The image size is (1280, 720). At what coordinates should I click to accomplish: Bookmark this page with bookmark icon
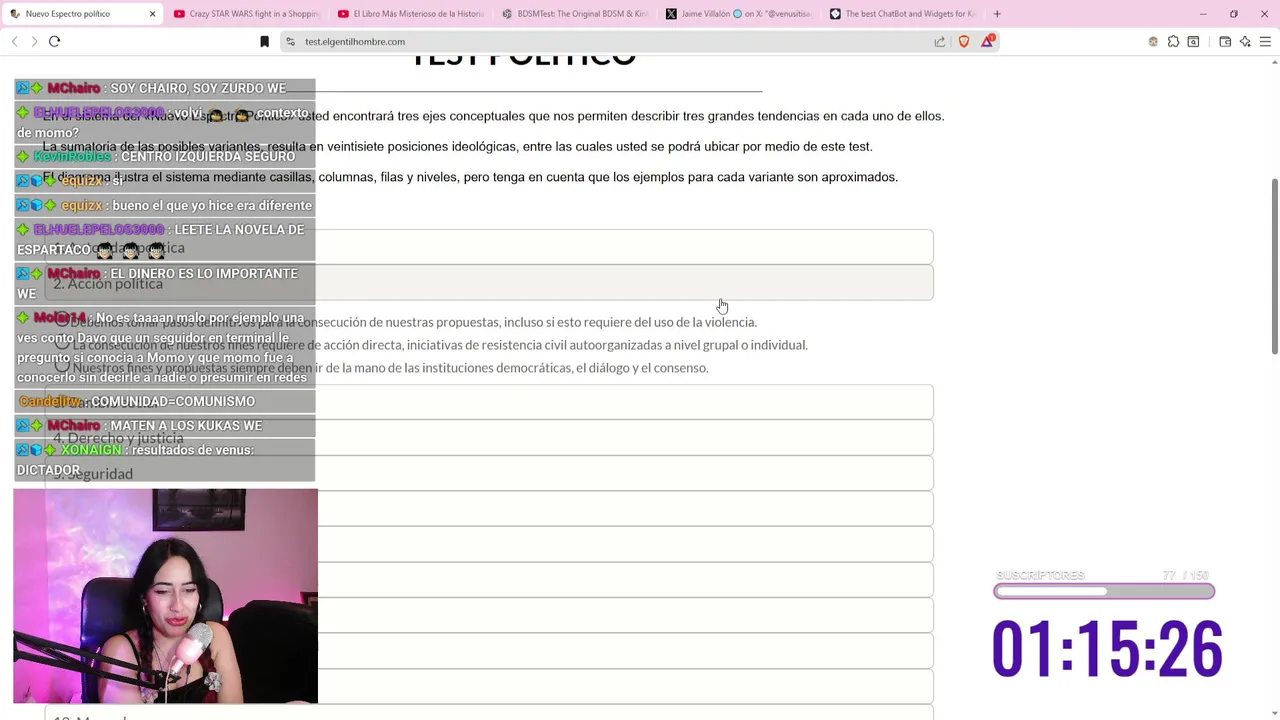264,41
